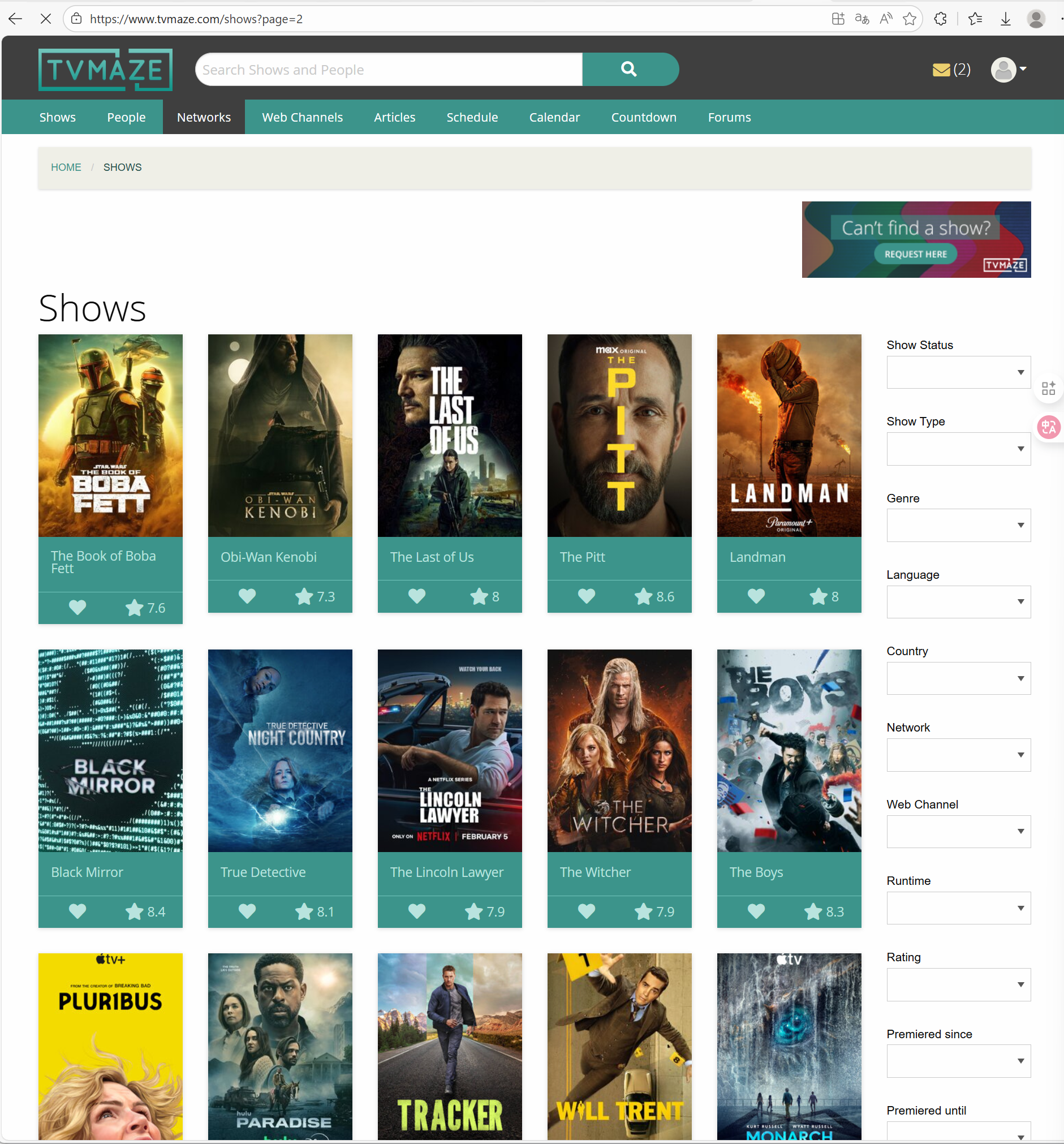This screenshot has height=1144, width=1064.
Task: Open the Web Channel dropdown
Action: [x=958, y=832]
